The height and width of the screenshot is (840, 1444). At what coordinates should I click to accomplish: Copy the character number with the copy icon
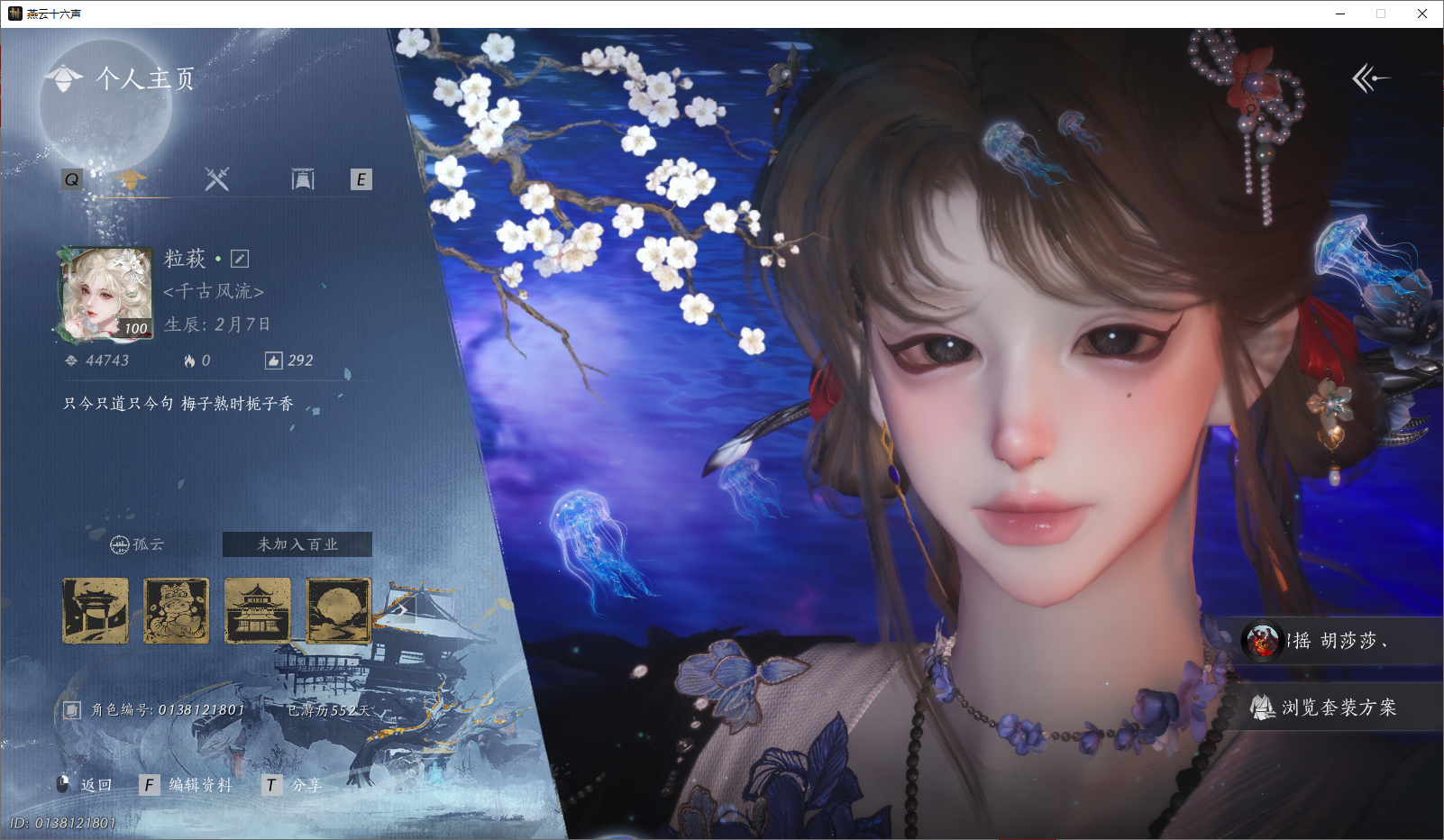pos(72,710)
